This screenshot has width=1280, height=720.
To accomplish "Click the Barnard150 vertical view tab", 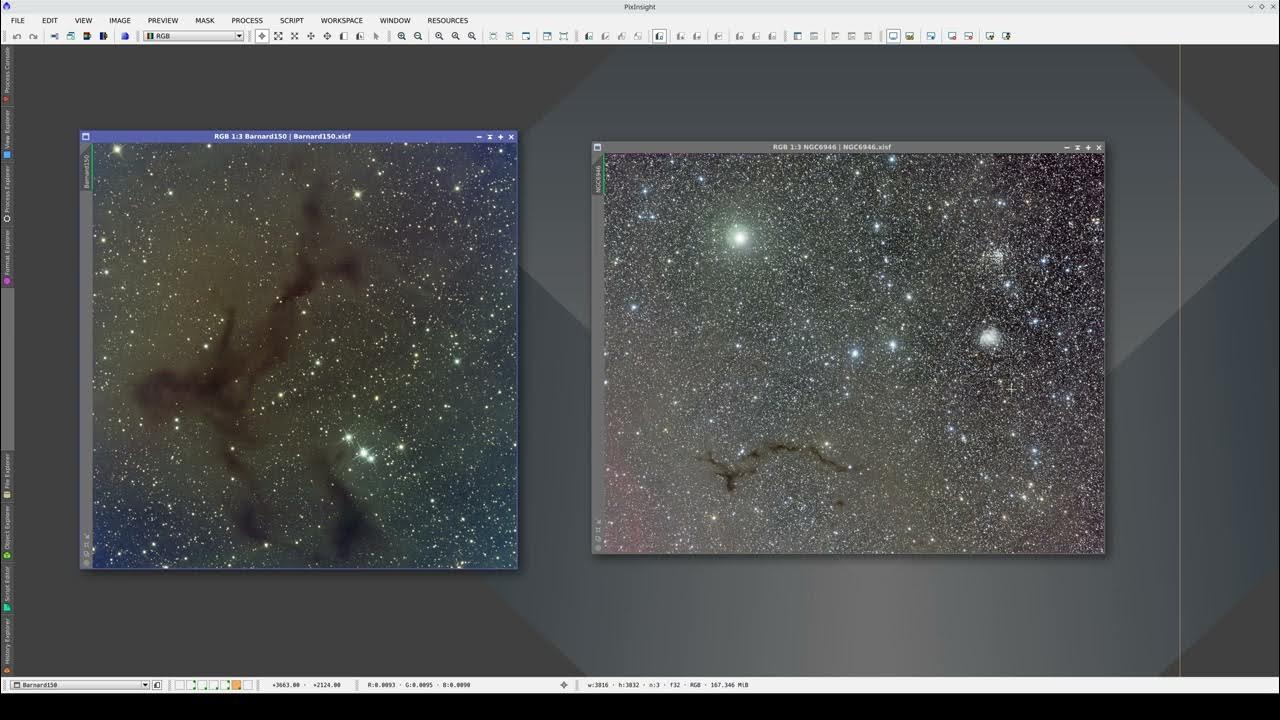I will pos(86,169).
